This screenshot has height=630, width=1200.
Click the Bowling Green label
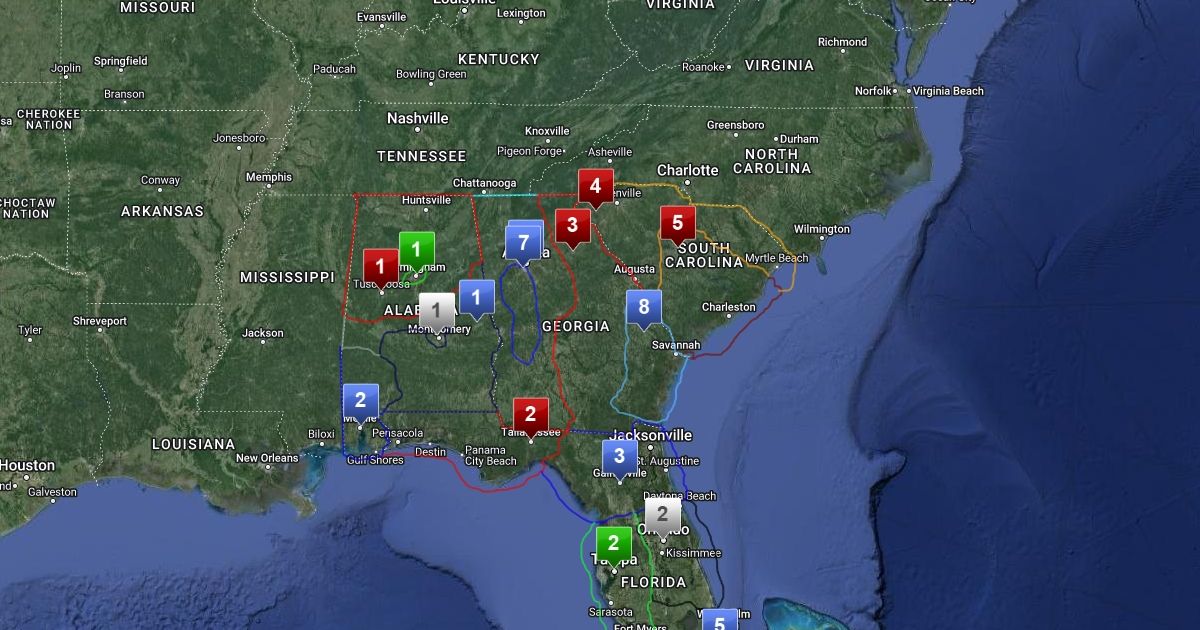click(x=431, y=74)
